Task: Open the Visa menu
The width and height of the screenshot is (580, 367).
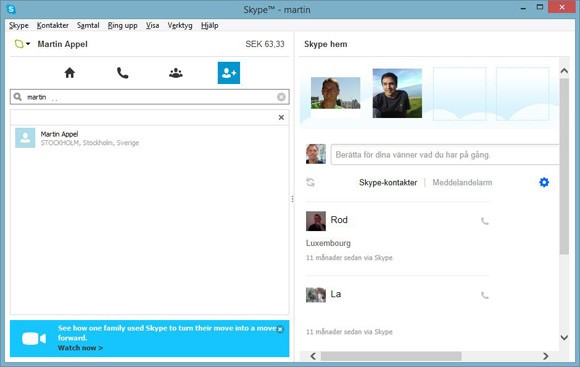Action: click(152, 26)
